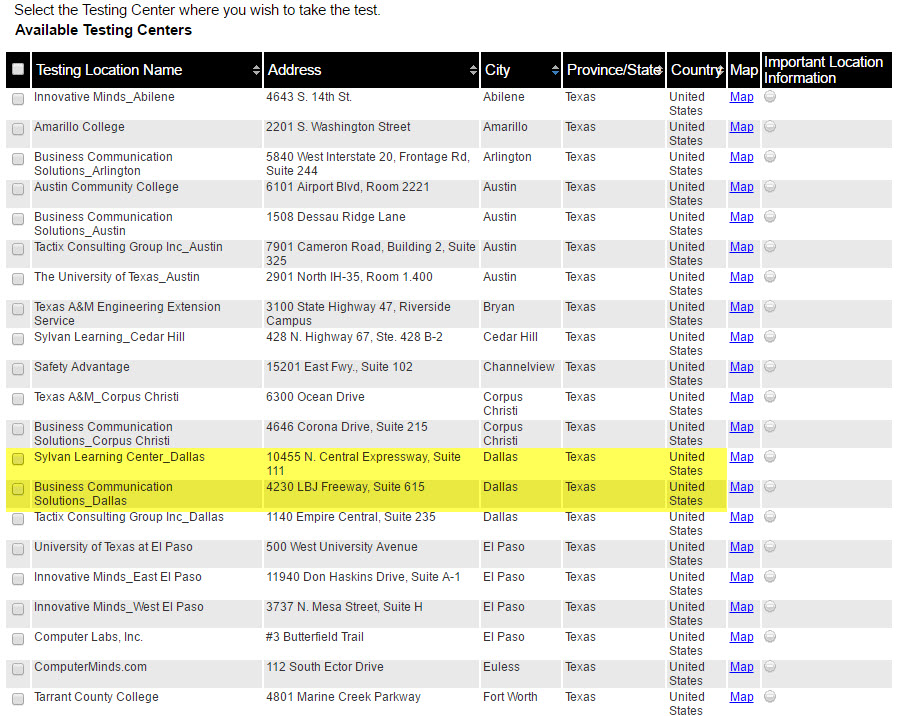Screen dimensions: 909x716
Task: Click the 'Available Testing Centers' heading
Action: pos(103,30)
